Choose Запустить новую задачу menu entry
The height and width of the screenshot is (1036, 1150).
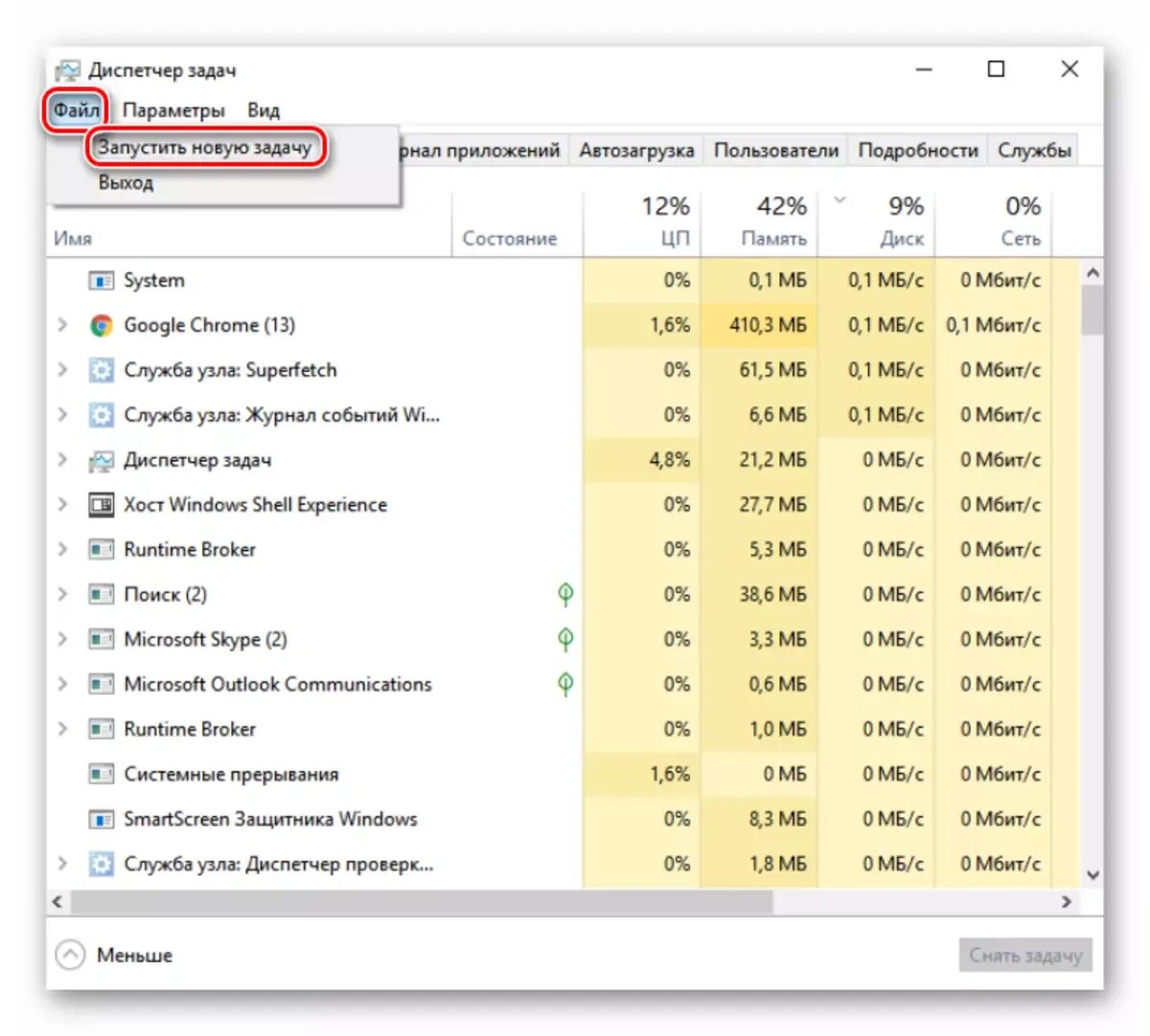click(x=205, y=148)
